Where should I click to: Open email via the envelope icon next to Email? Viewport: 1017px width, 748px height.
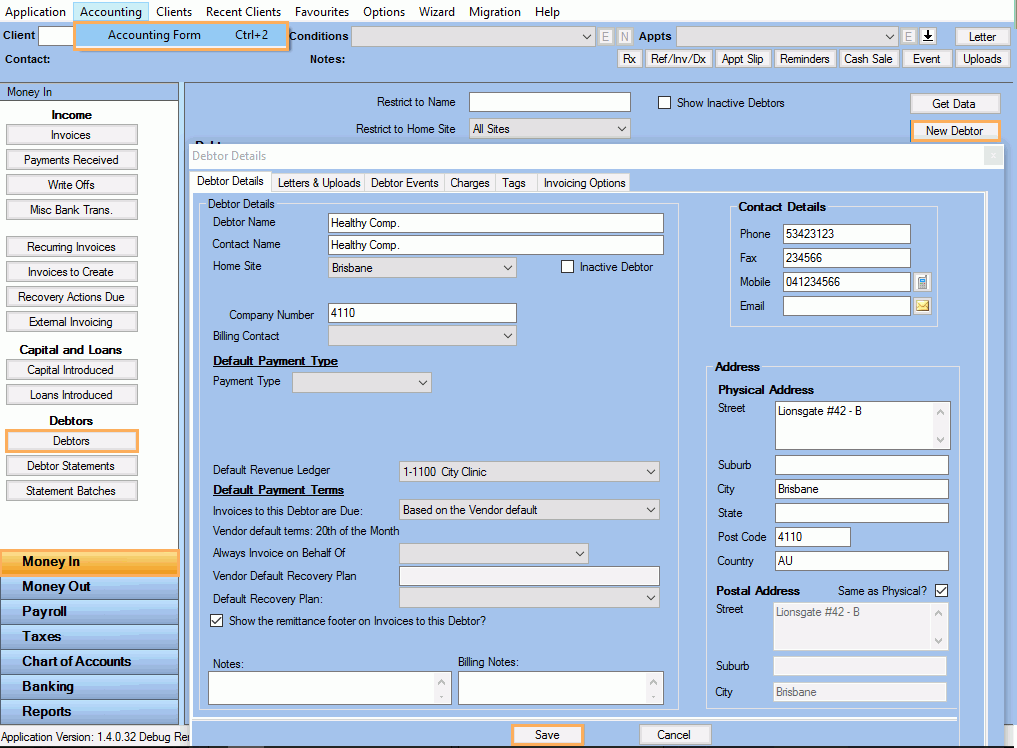coord(921,305)
